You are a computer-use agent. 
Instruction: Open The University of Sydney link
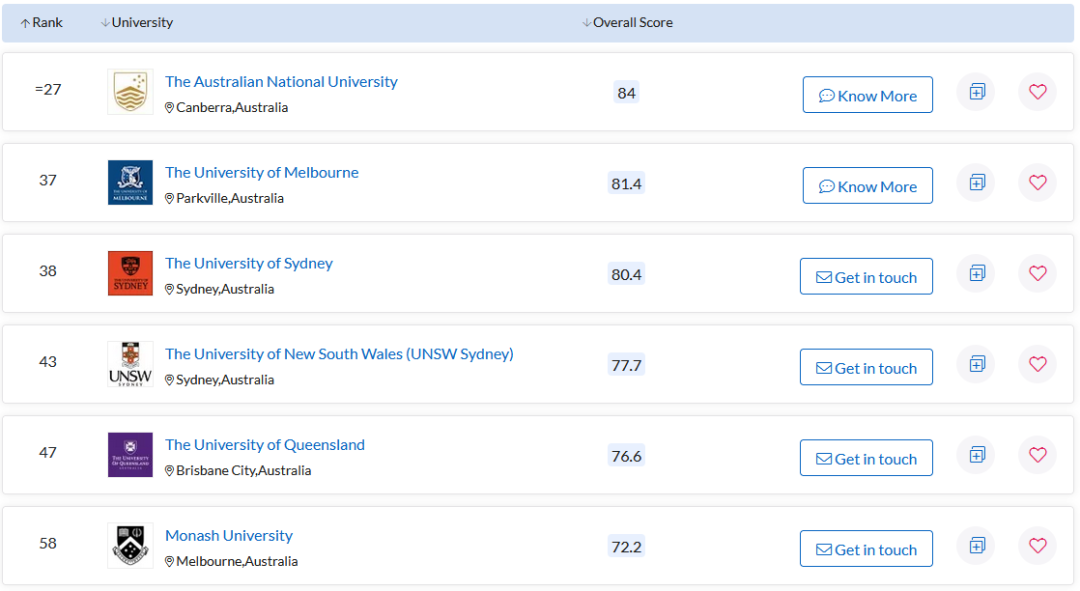click(x=249, y=263)
